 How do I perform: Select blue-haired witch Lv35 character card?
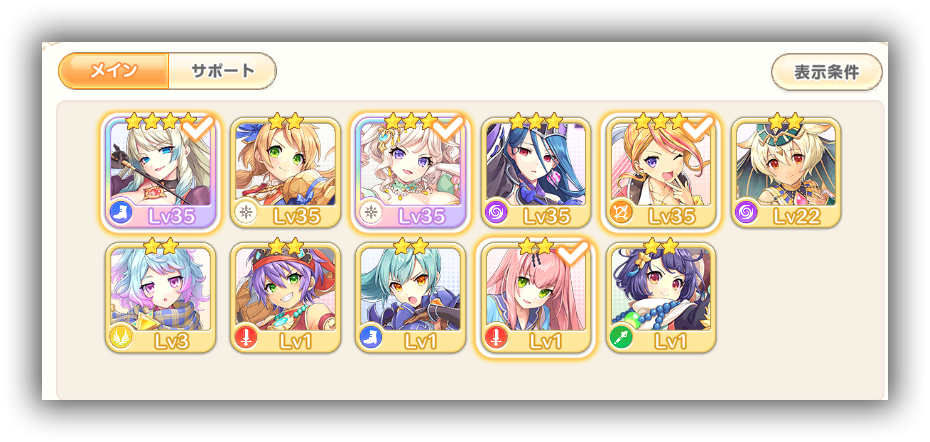click(536, 172)
